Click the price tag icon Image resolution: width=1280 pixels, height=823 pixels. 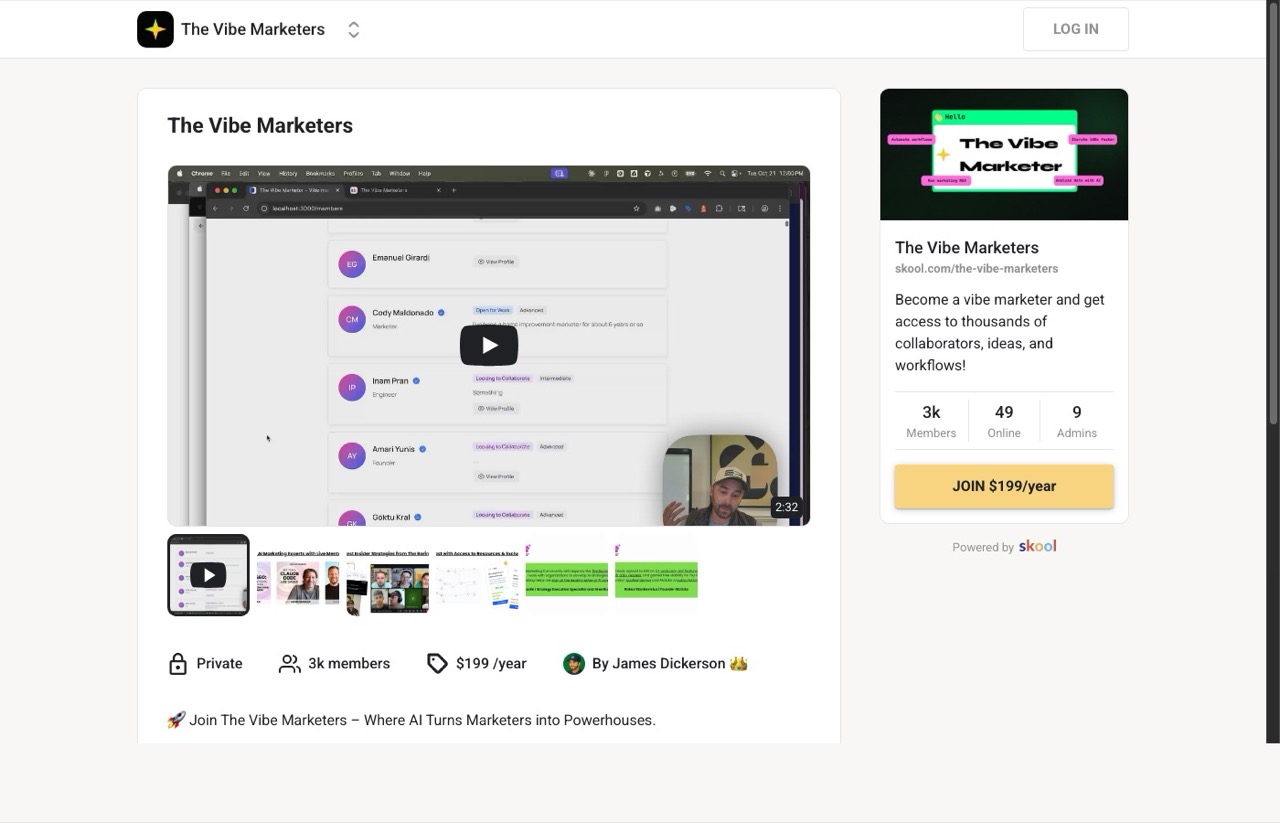pyautogui.click(x=437, y=663)
